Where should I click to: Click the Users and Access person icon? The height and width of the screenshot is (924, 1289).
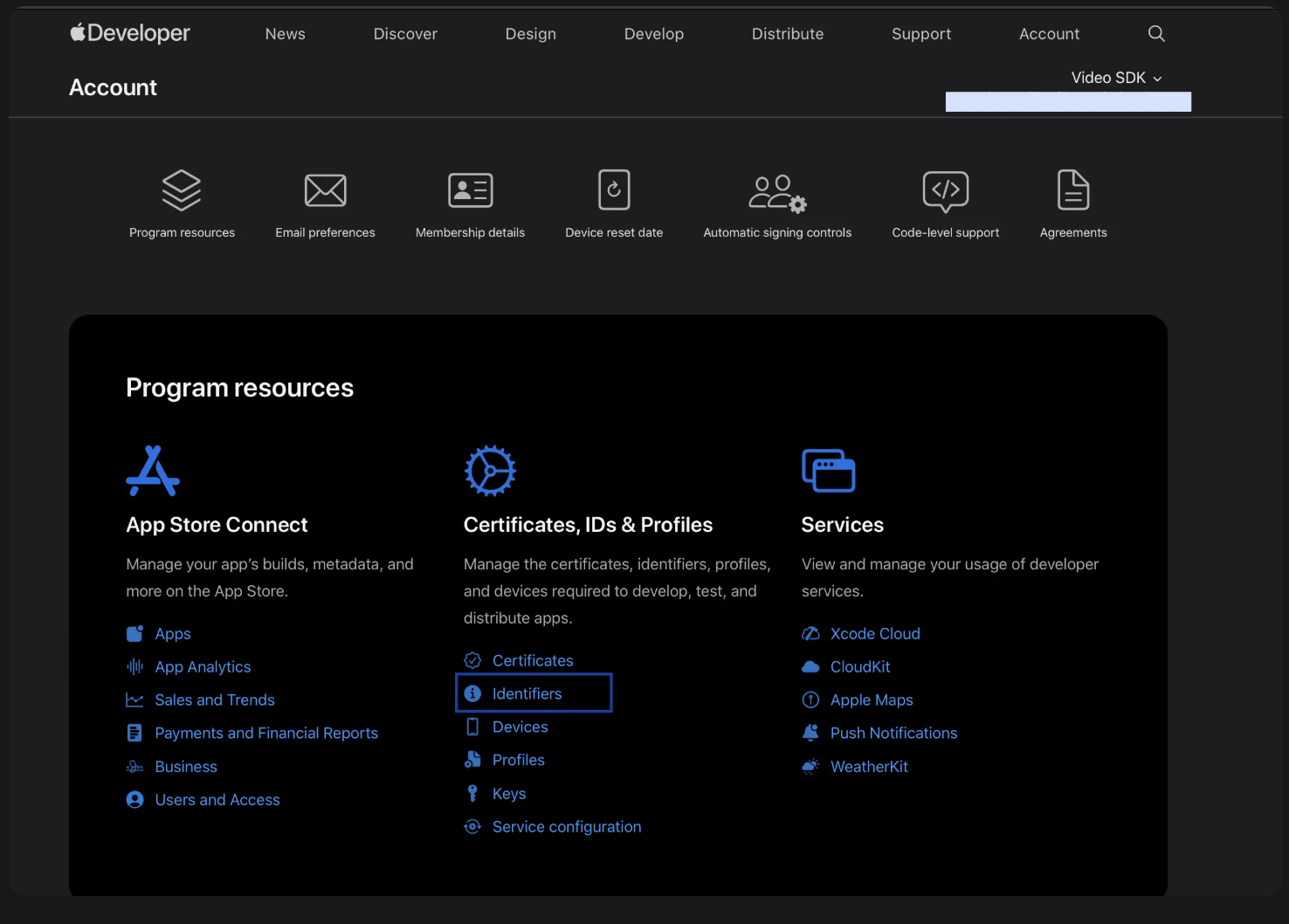[134, 799]
